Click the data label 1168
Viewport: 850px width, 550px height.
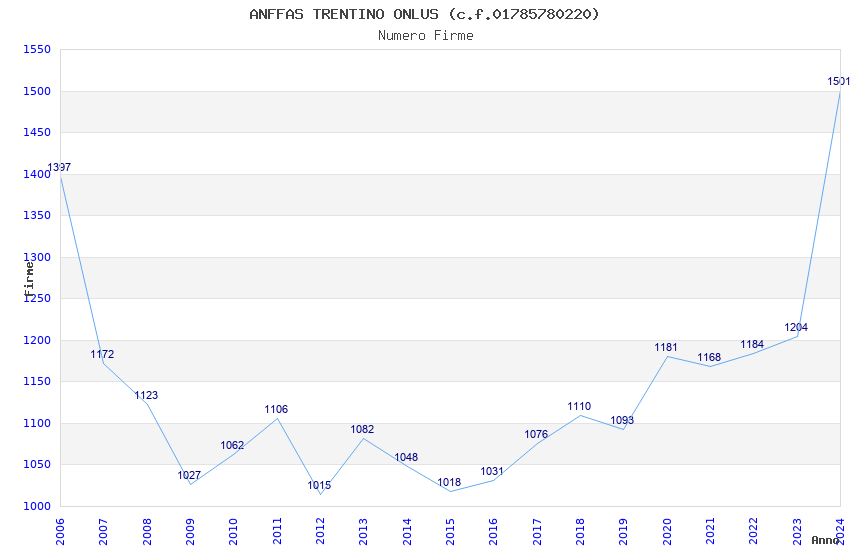(x=709, y=358)
